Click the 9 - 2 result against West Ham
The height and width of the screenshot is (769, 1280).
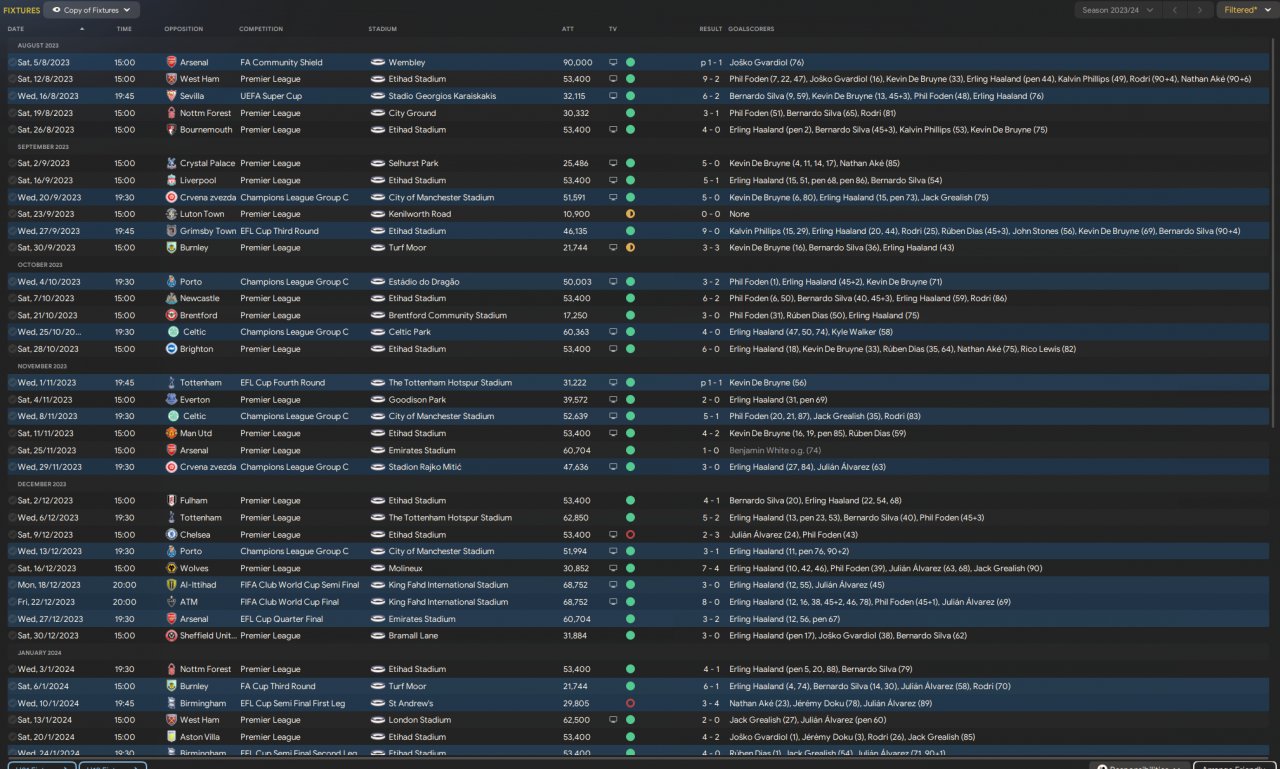[x=711, y=79]
